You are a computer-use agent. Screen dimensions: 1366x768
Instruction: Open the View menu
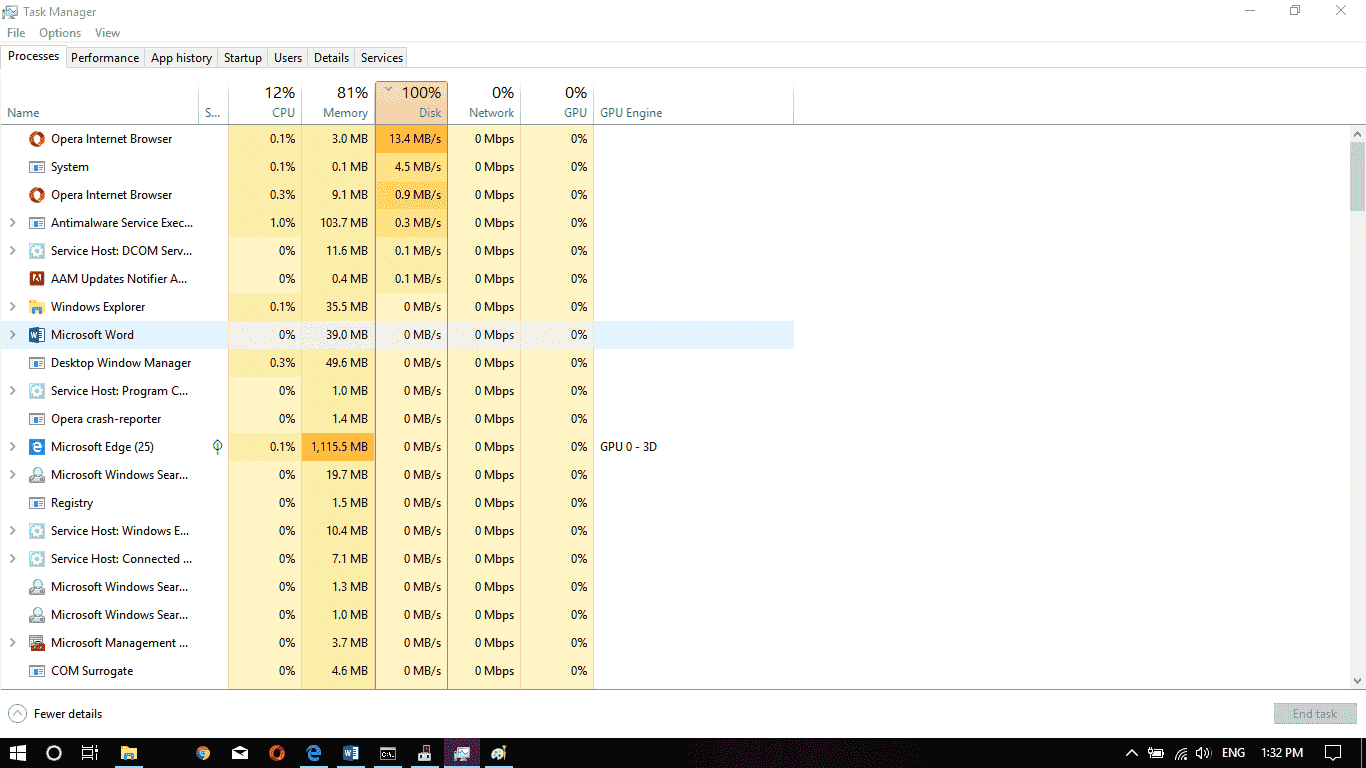107,33
